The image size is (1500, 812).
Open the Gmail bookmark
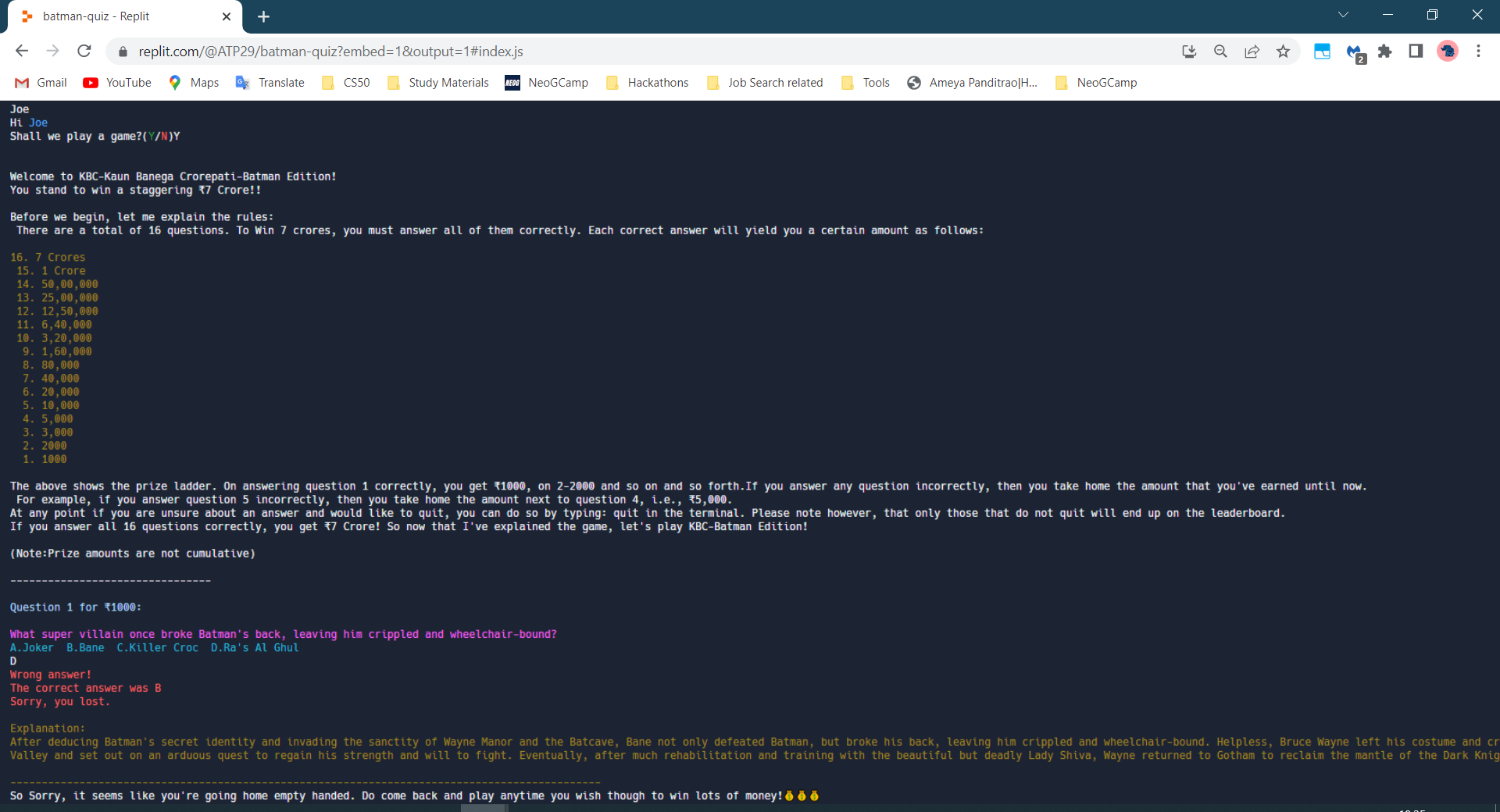[41, 83]
